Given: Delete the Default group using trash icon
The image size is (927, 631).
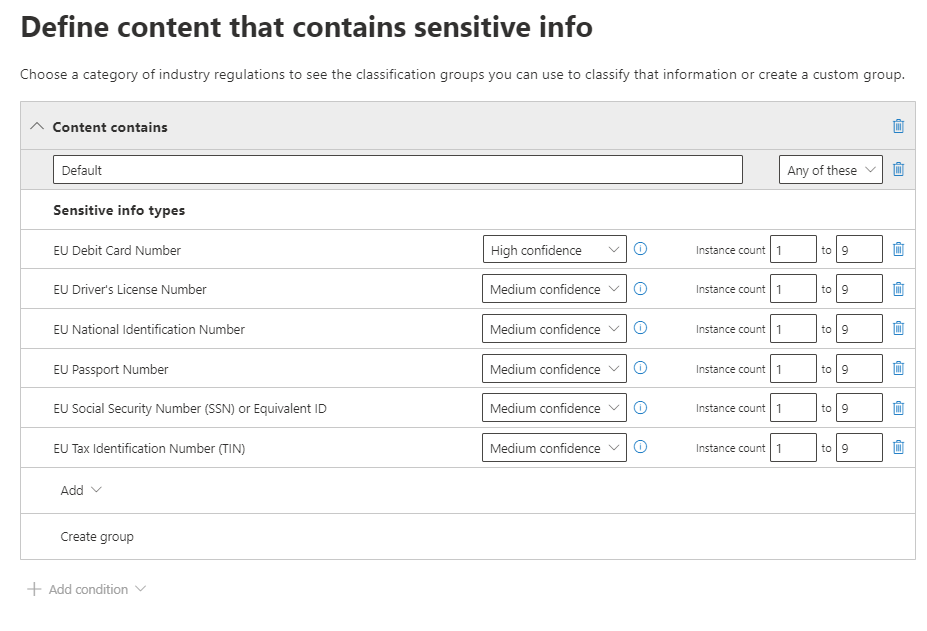Looking at the screenshot, I should pos(897,170).
